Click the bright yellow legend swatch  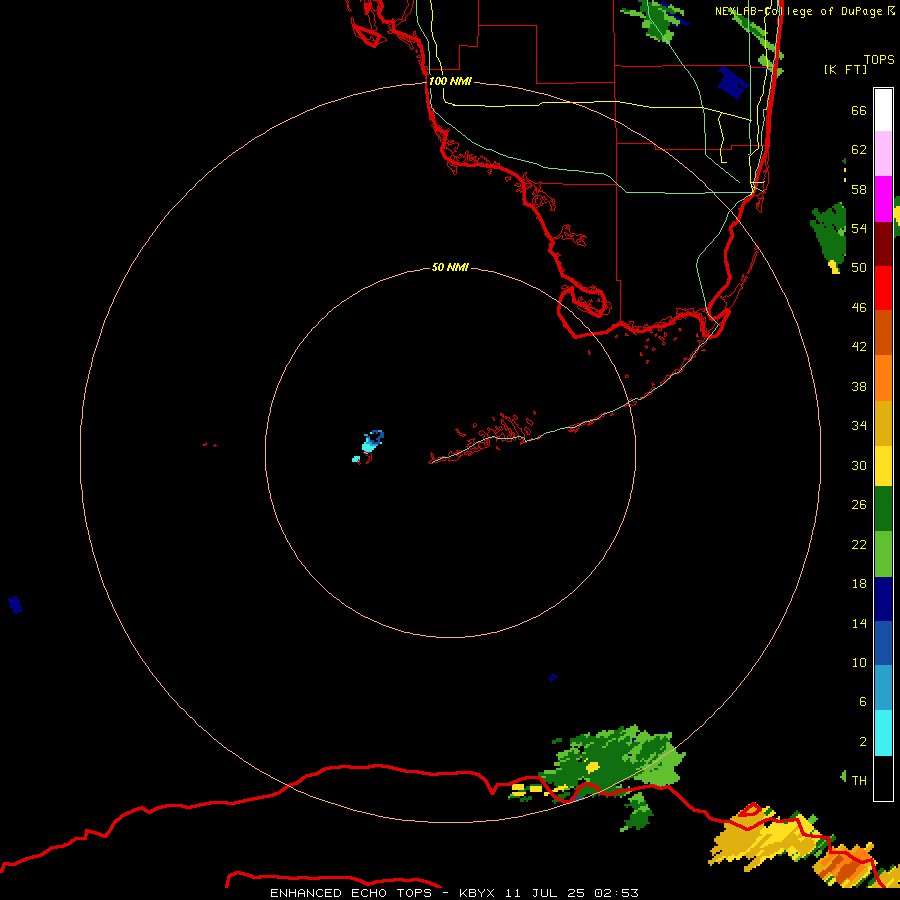pyautogui.click(x=883, y=466)
